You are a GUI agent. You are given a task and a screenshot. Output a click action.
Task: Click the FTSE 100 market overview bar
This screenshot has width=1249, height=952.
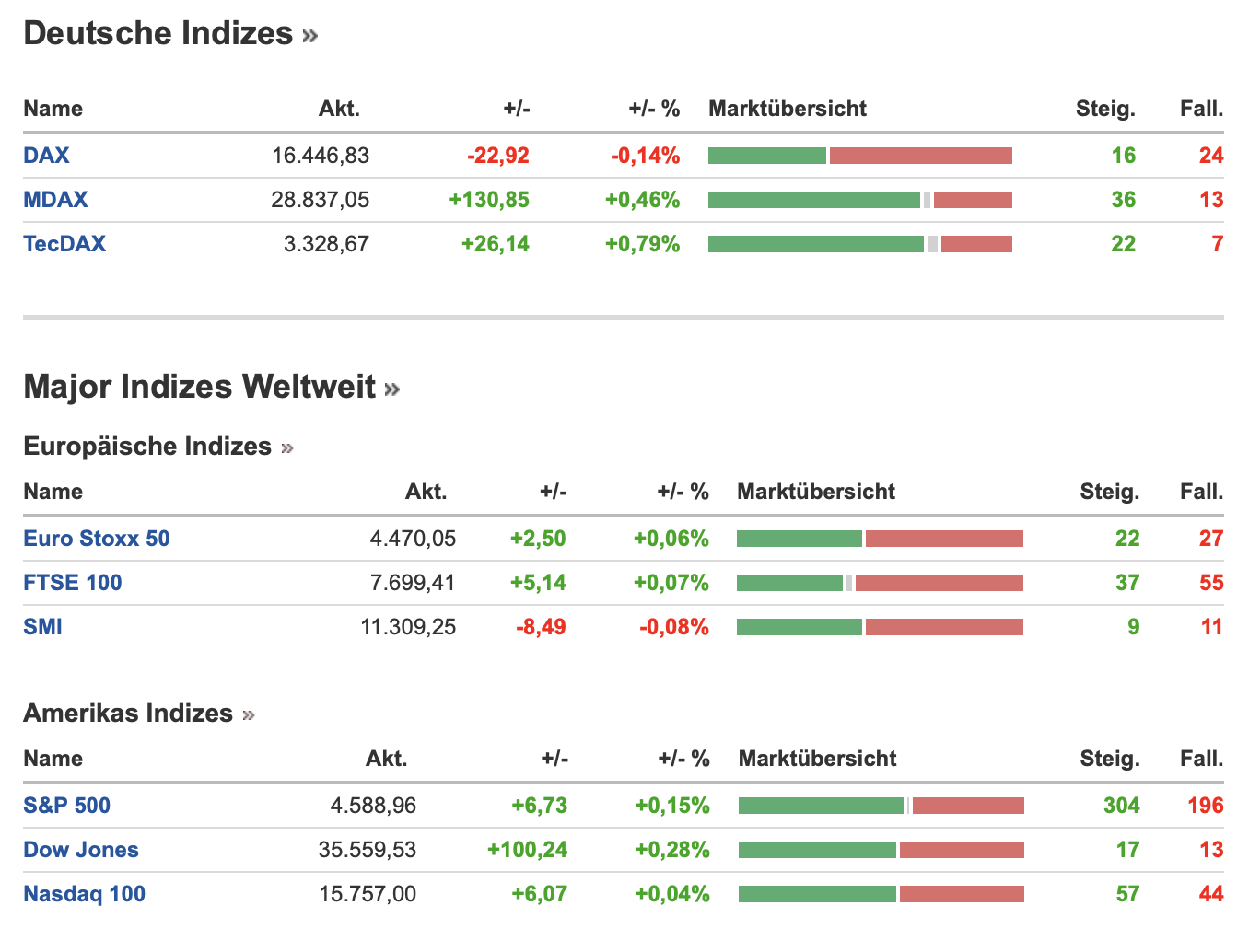click(x=880, y=583)
